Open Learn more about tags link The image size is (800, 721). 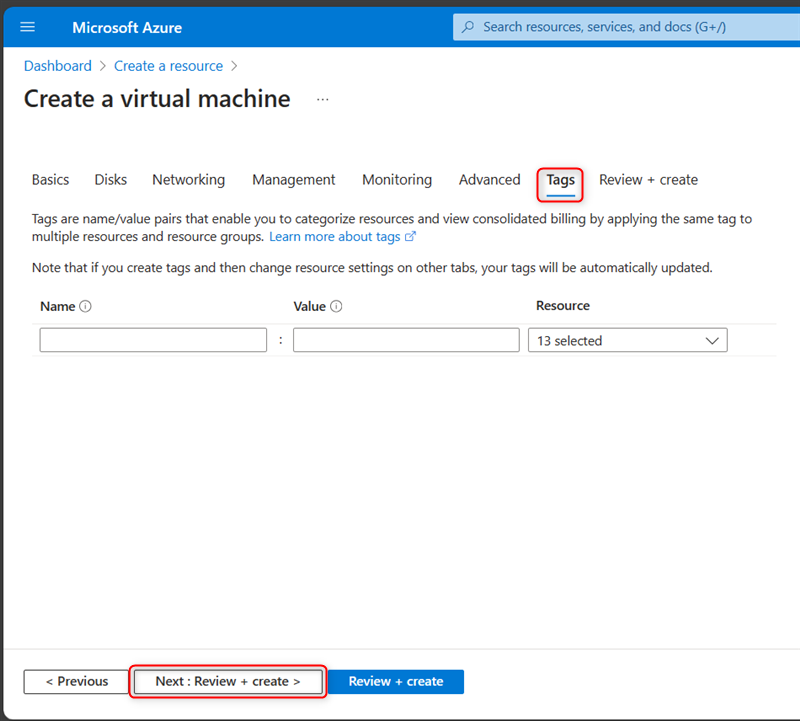[x=334, y=237]
